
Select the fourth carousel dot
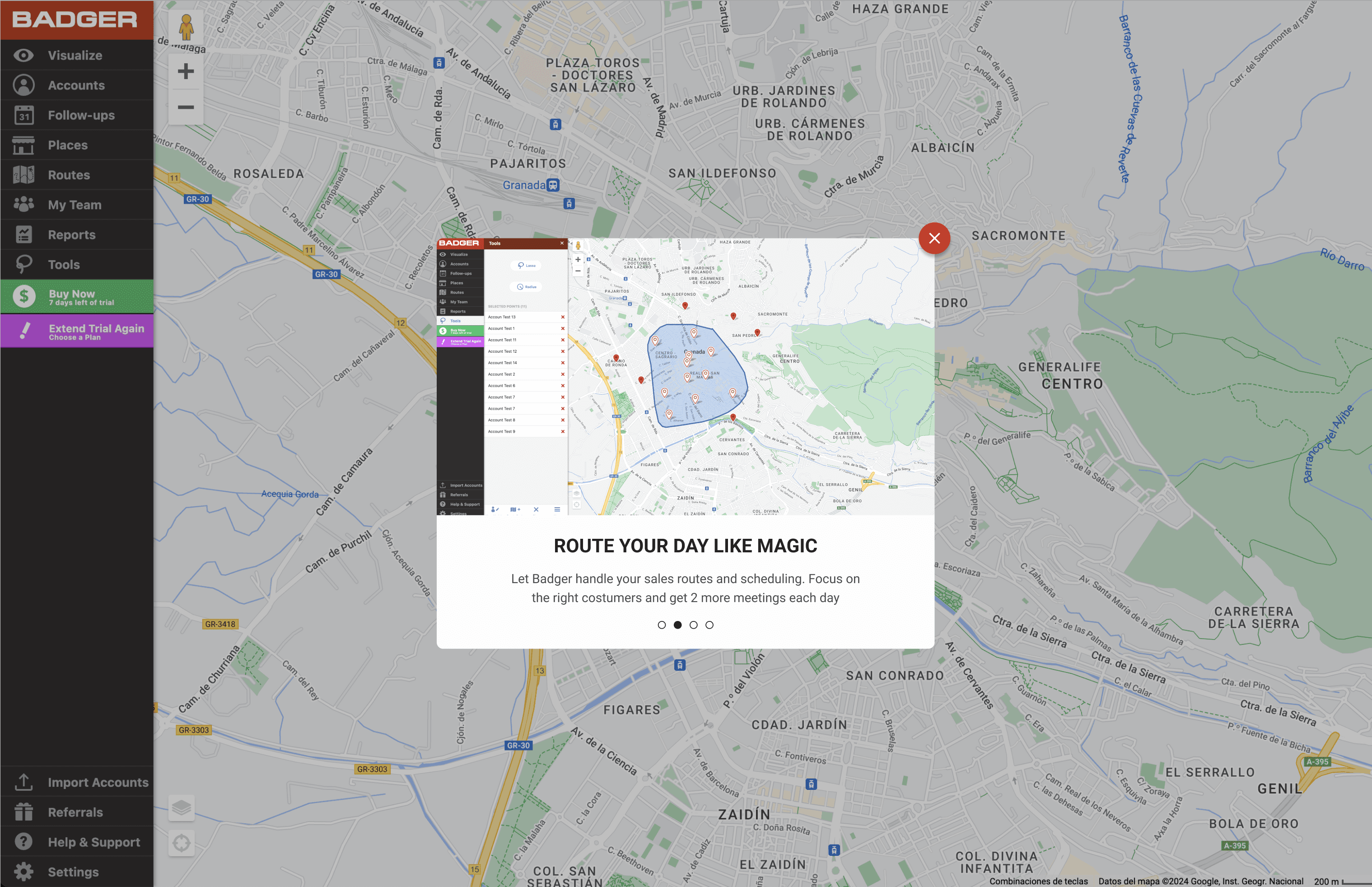coord(709,625)
